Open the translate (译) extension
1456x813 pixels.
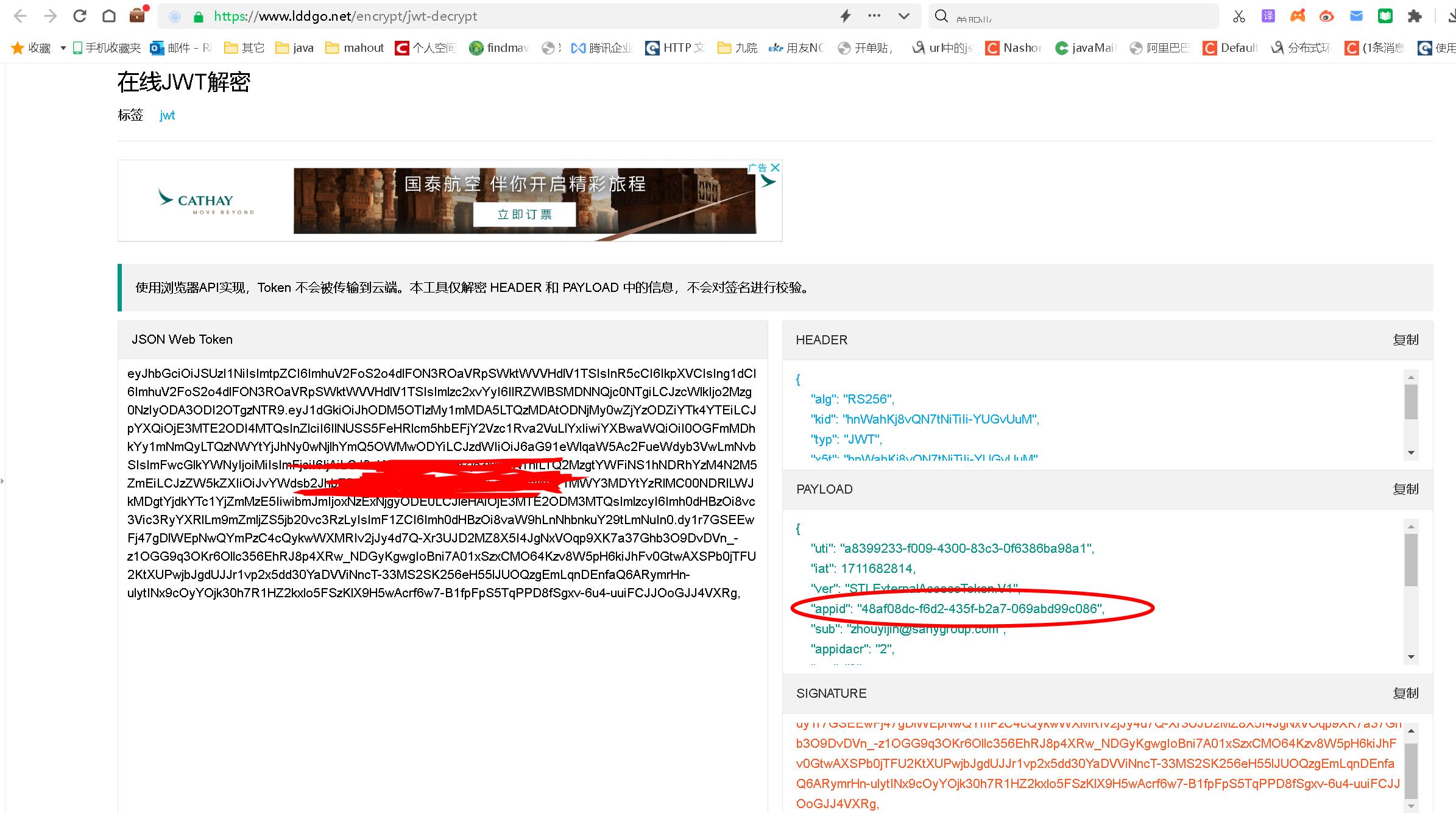coord(1268,16)
